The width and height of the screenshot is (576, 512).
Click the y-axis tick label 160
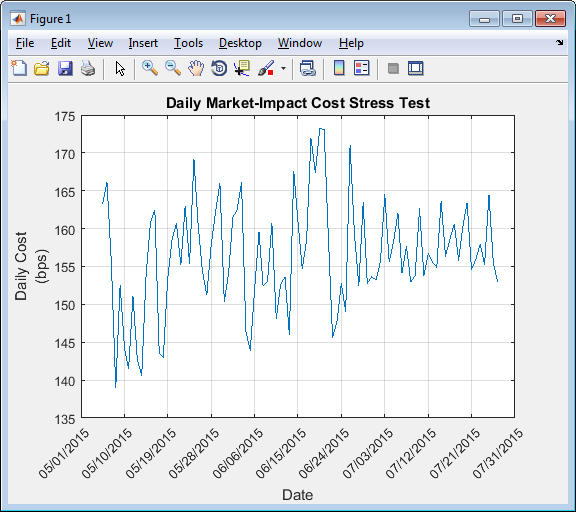point(65,230)
